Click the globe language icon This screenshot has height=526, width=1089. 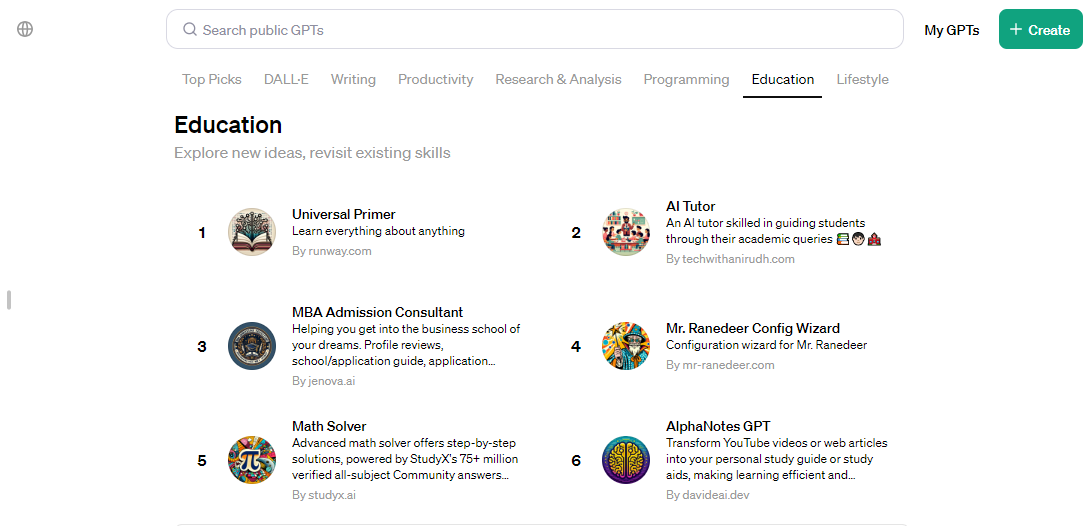click(25, 29)
